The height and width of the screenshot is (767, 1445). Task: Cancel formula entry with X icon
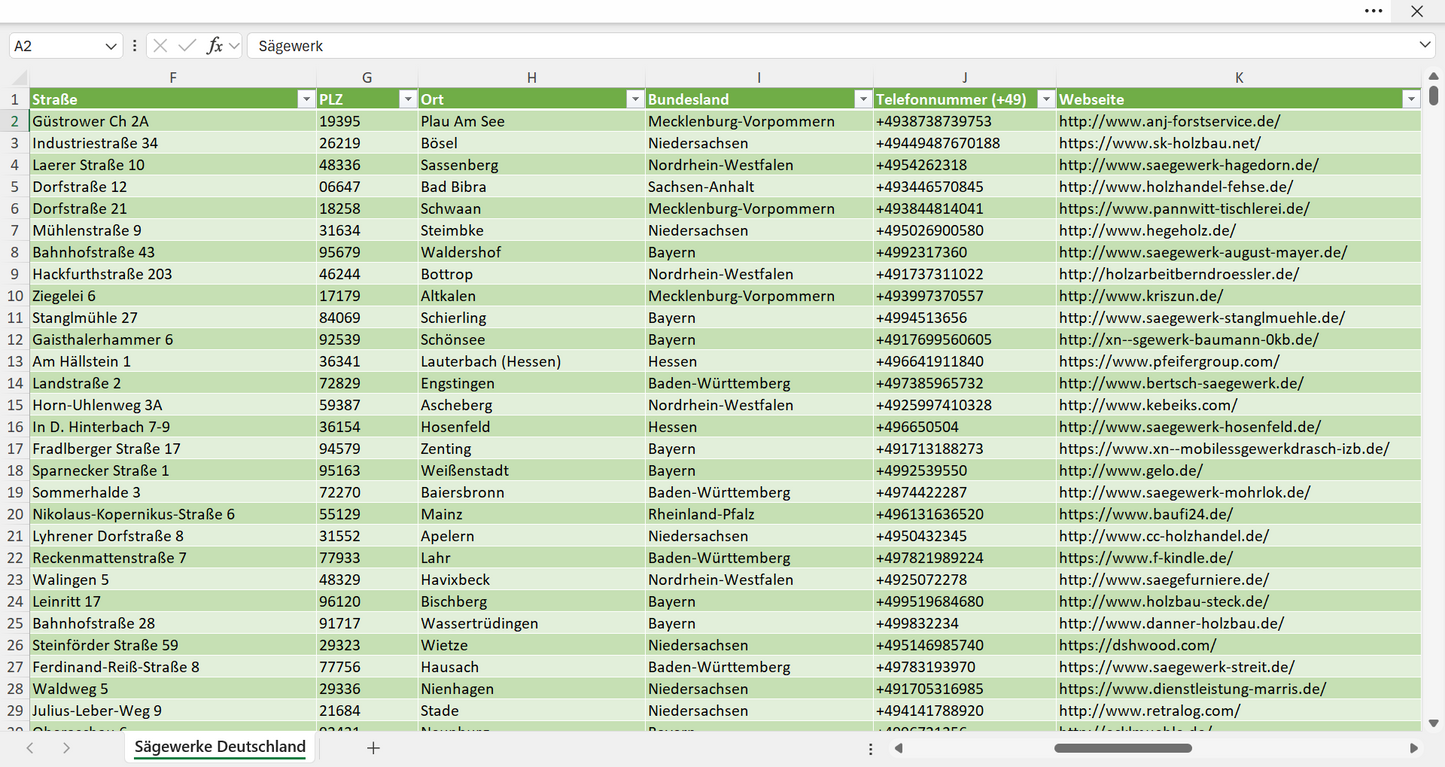pos(160,46)
